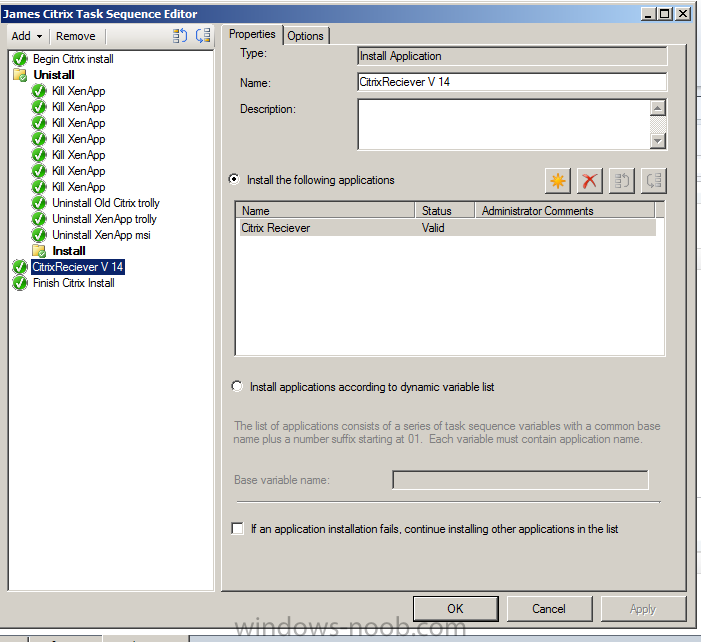Screen dimensions: 701x642
Task: Click the Base variable name field
Action: (520, 480)
